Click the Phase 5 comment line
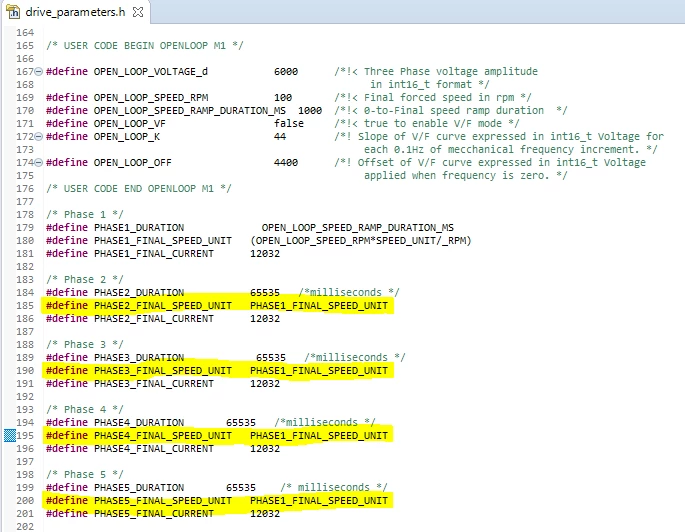685x532 pixels. click(x=85, y=475)
